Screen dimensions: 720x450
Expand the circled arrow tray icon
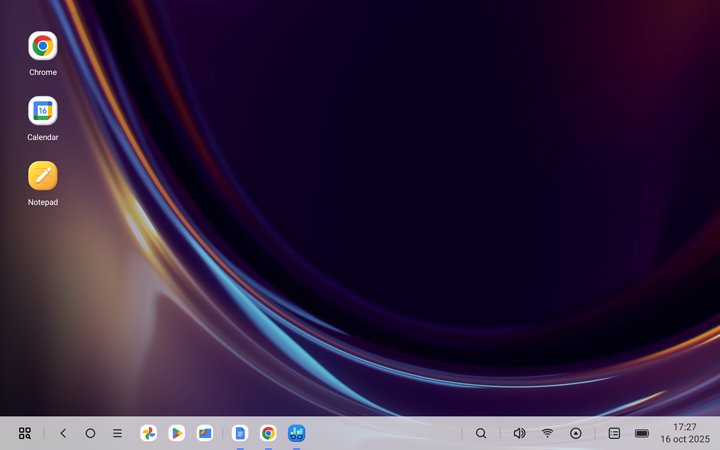tap(575, 433)
